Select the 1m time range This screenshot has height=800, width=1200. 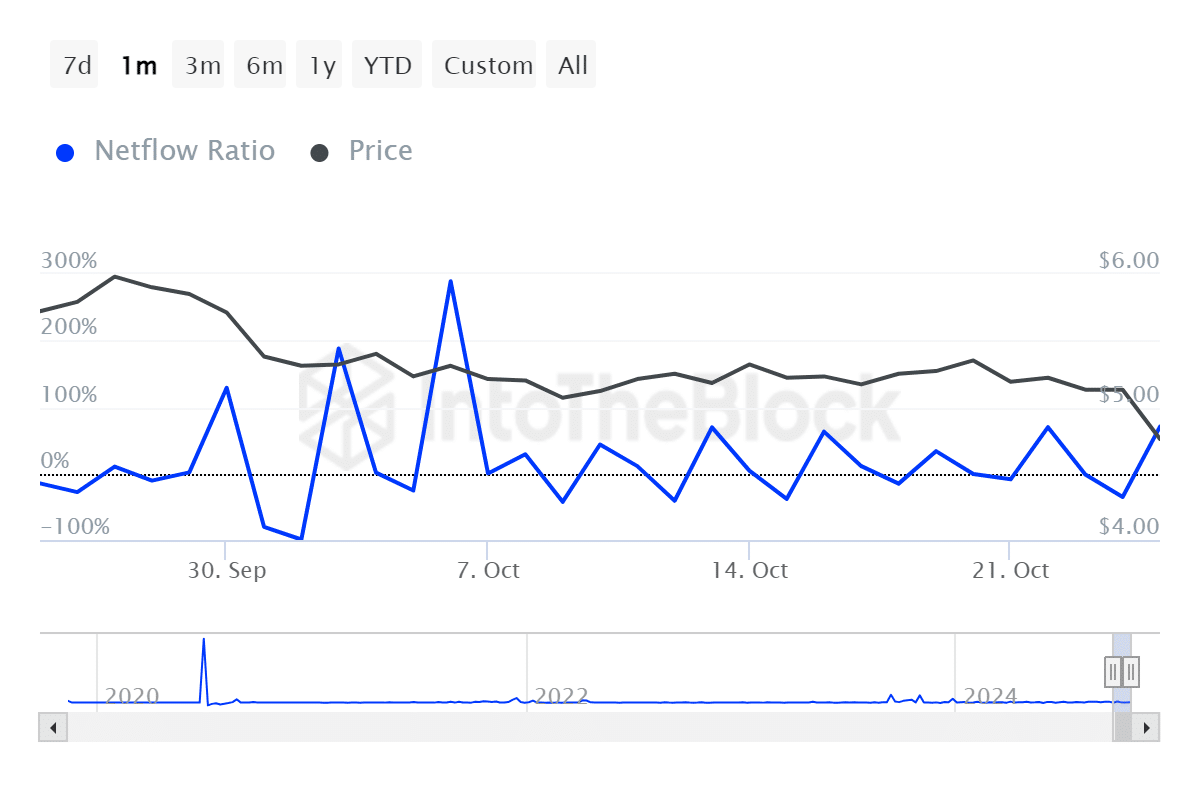click(x=138, y=66)
